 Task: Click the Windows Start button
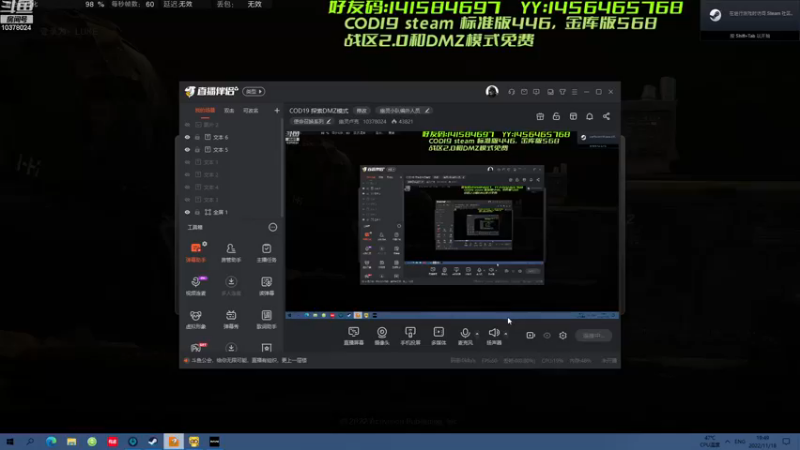pos(10,441)
